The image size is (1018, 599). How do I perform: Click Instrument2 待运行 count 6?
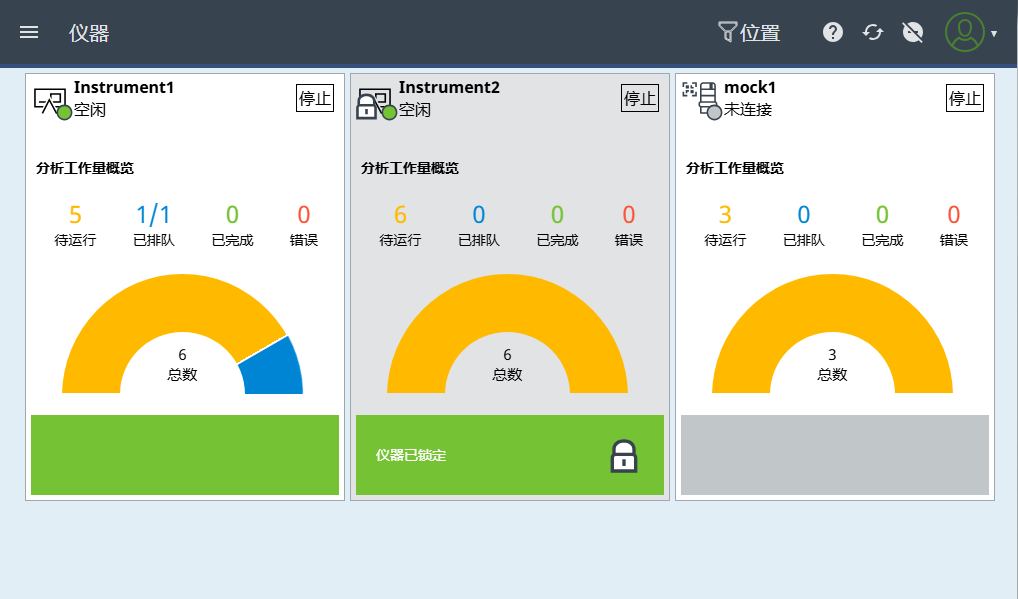click(x=401, y=214)
